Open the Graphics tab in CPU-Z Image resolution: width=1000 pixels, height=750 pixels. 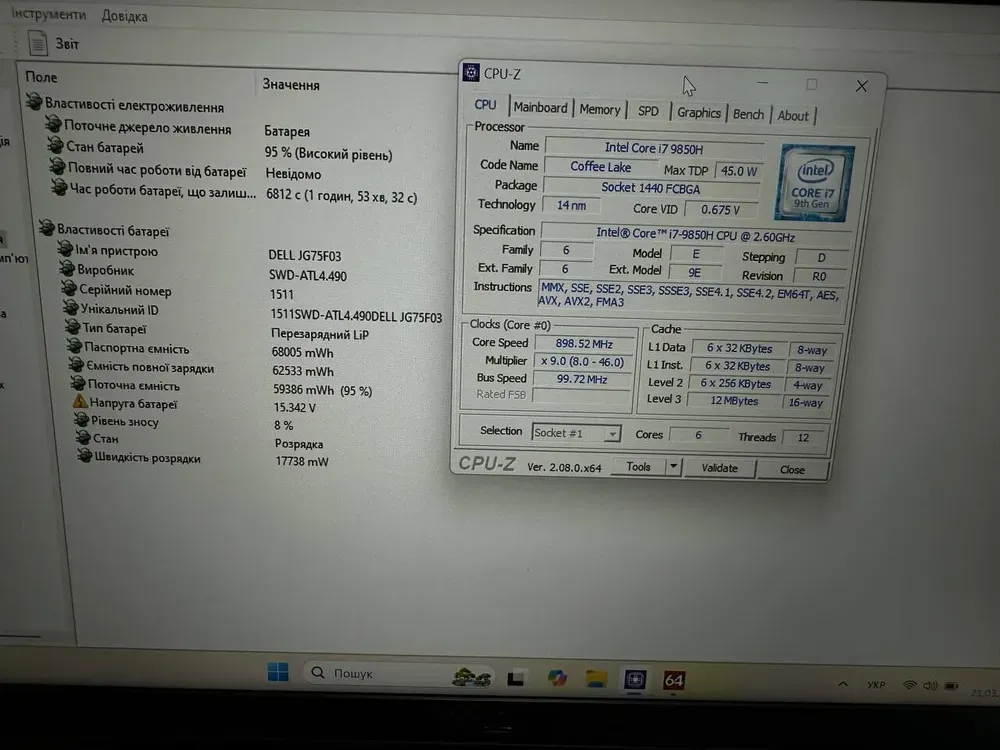(698, 112)
